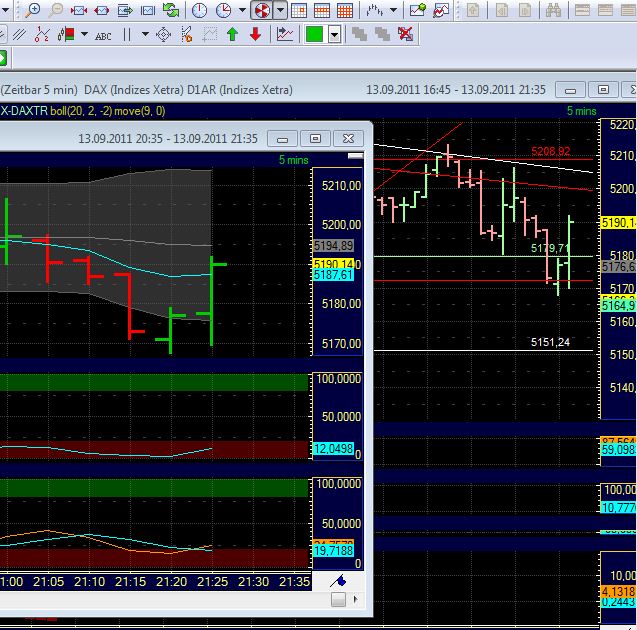
Task: Compress chart horizontally with red inward arrows
Action: [79, 10]
